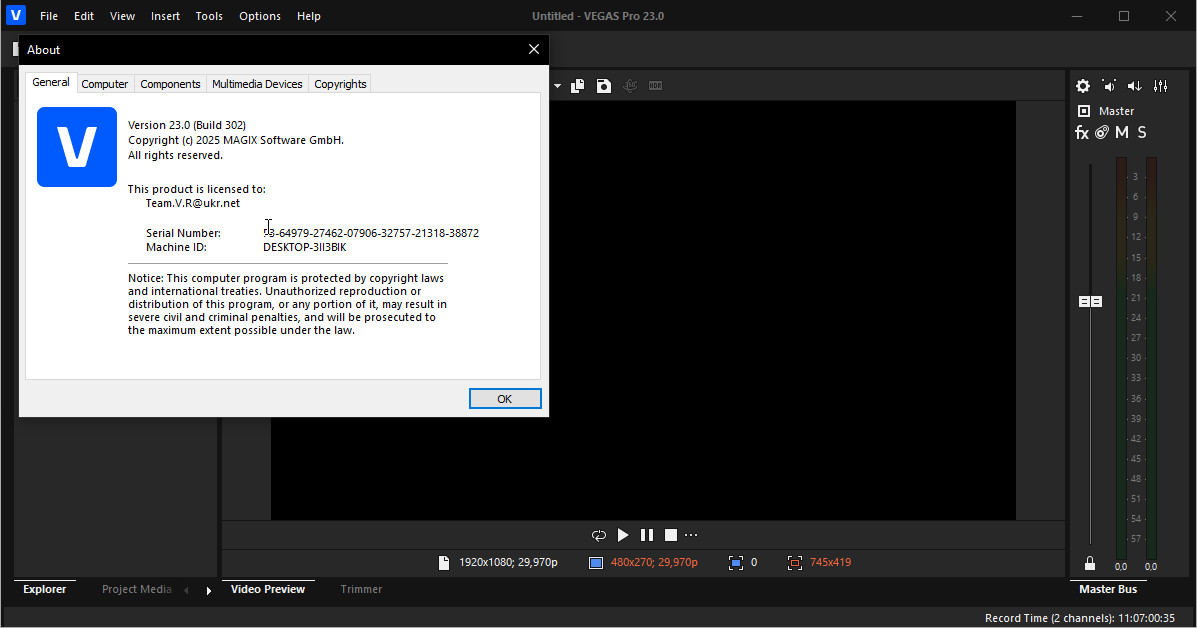Save snapshot to file icon
The width and height of the screenshot is (1197, 628).
pyautogui.click(x=604, y=86)
